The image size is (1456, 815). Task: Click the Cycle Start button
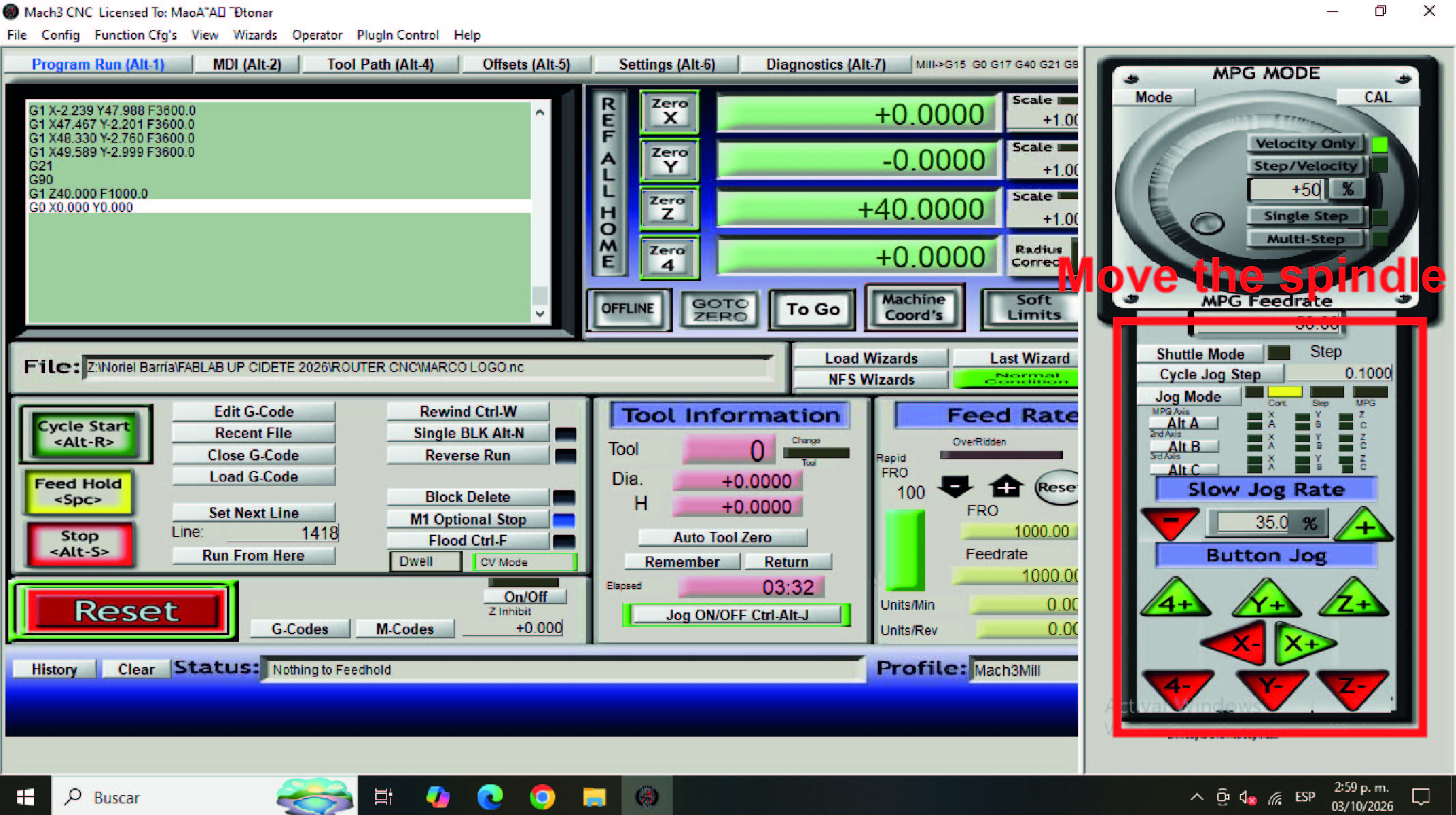(85, 434)
